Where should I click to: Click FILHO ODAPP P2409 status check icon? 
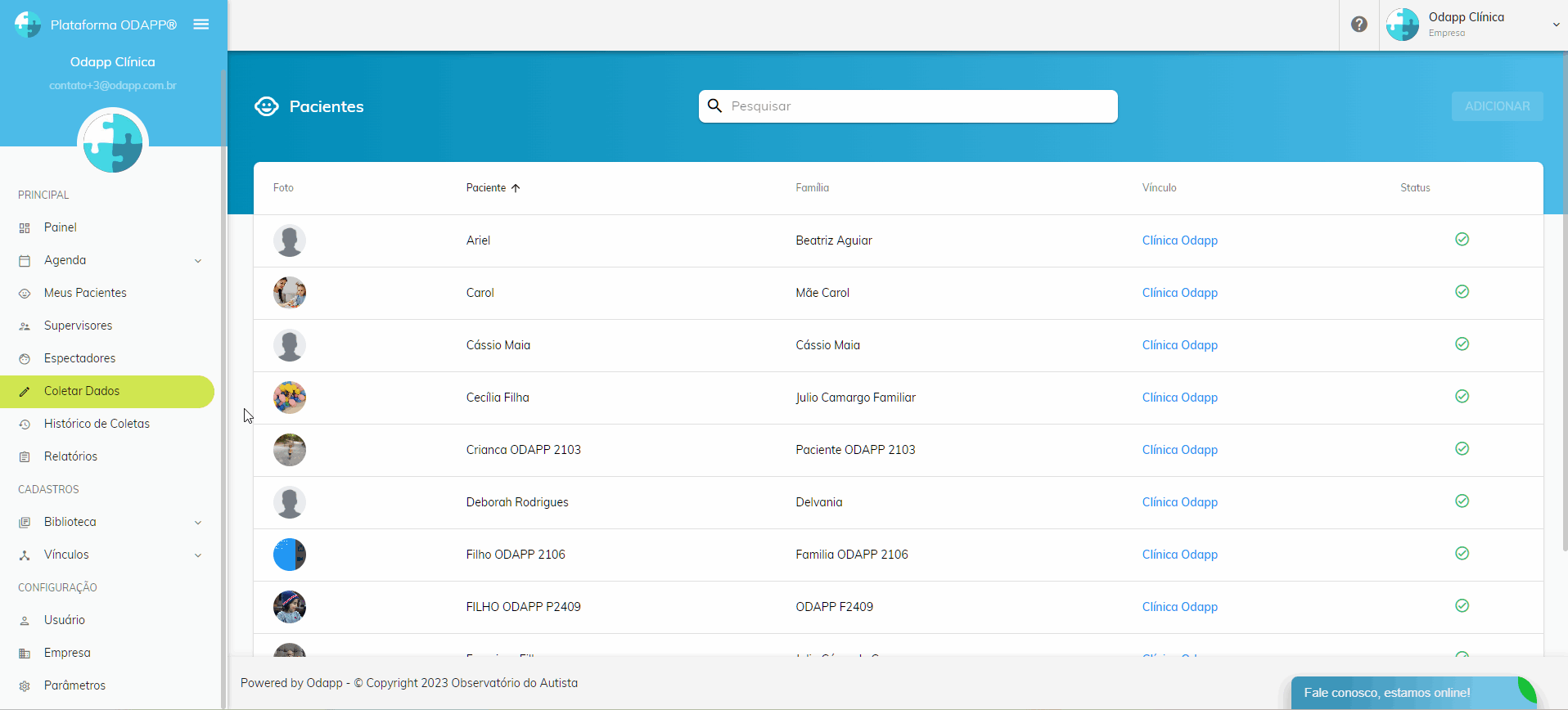coord(1462,605)
